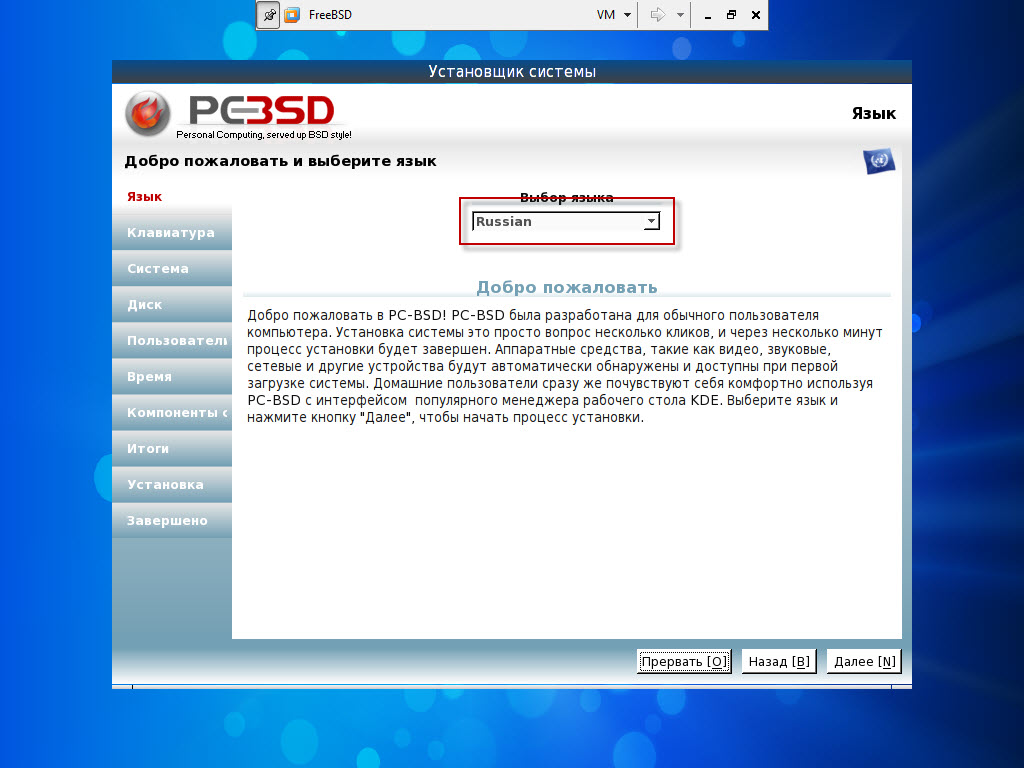
Task: Click the Personal Computing tagline text
Action: 264,135
